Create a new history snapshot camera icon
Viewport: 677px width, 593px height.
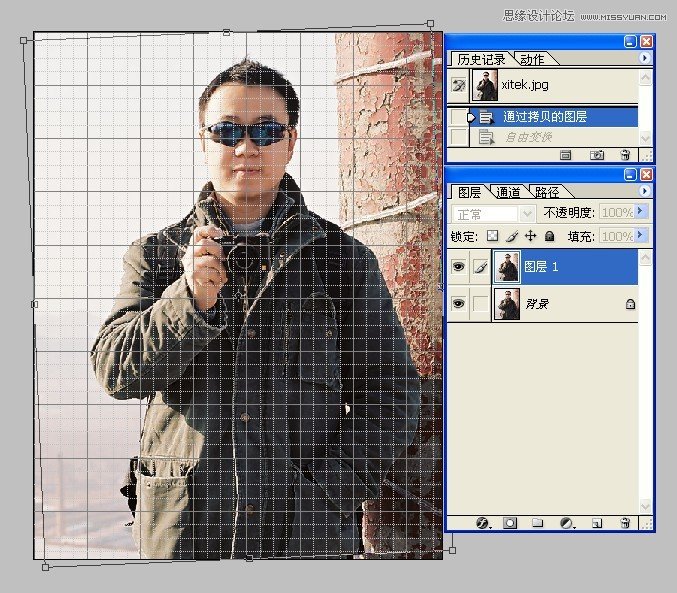597,155
